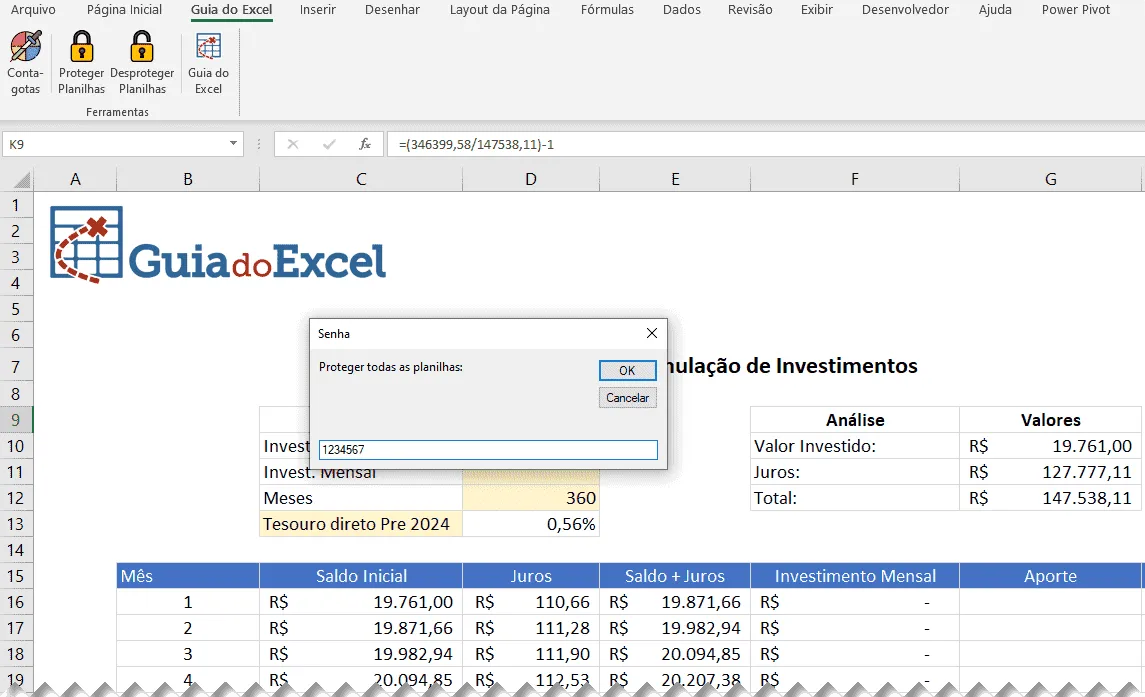Click the Meses label cell
Screen dimensions: 1145x697
tap(361, 498)
